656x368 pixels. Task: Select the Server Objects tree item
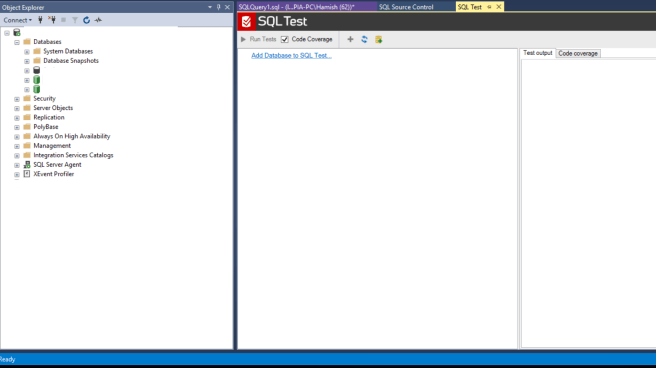53,108
